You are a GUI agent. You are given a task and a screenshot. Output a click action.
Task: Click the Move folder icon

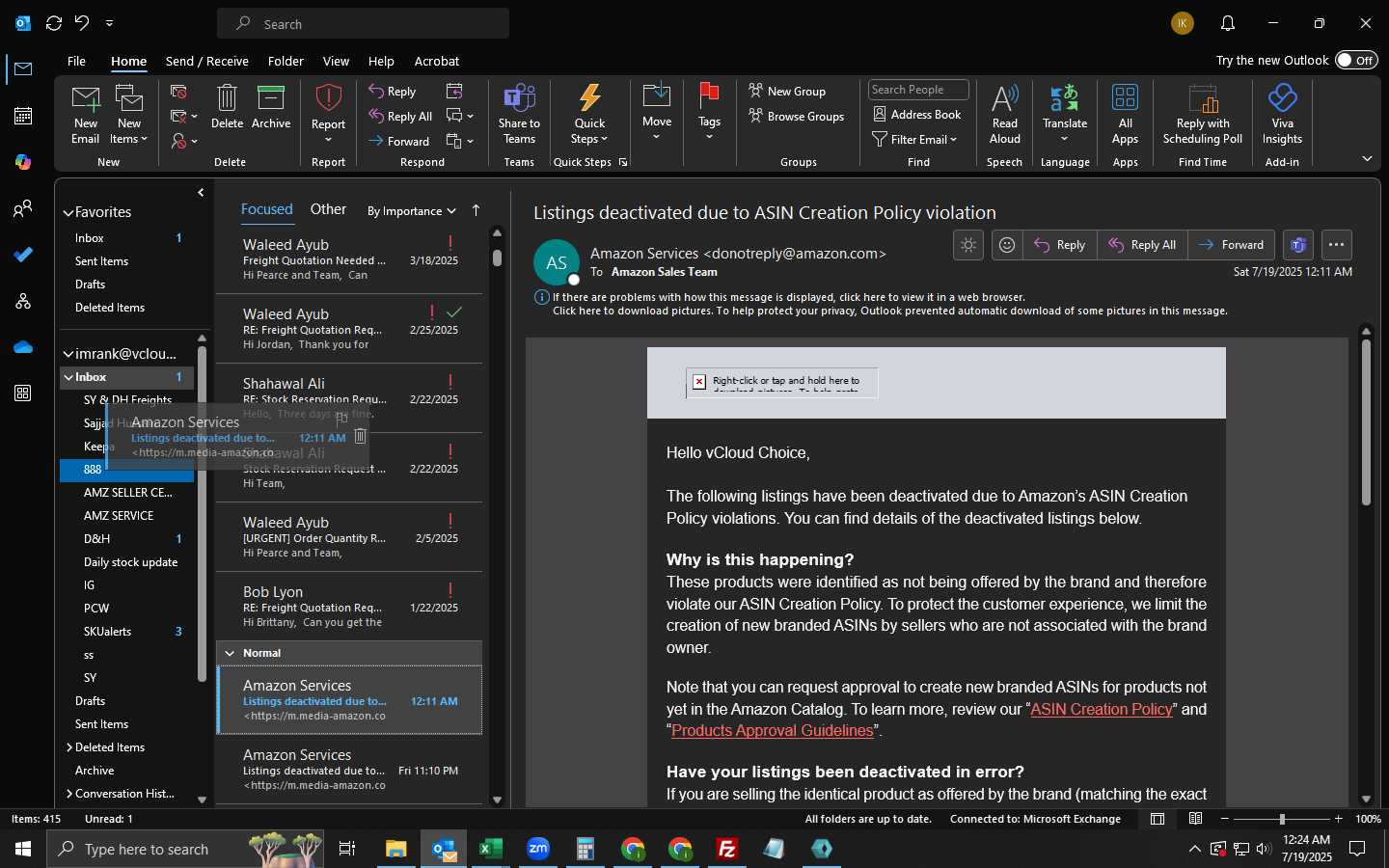click(657, 96)
